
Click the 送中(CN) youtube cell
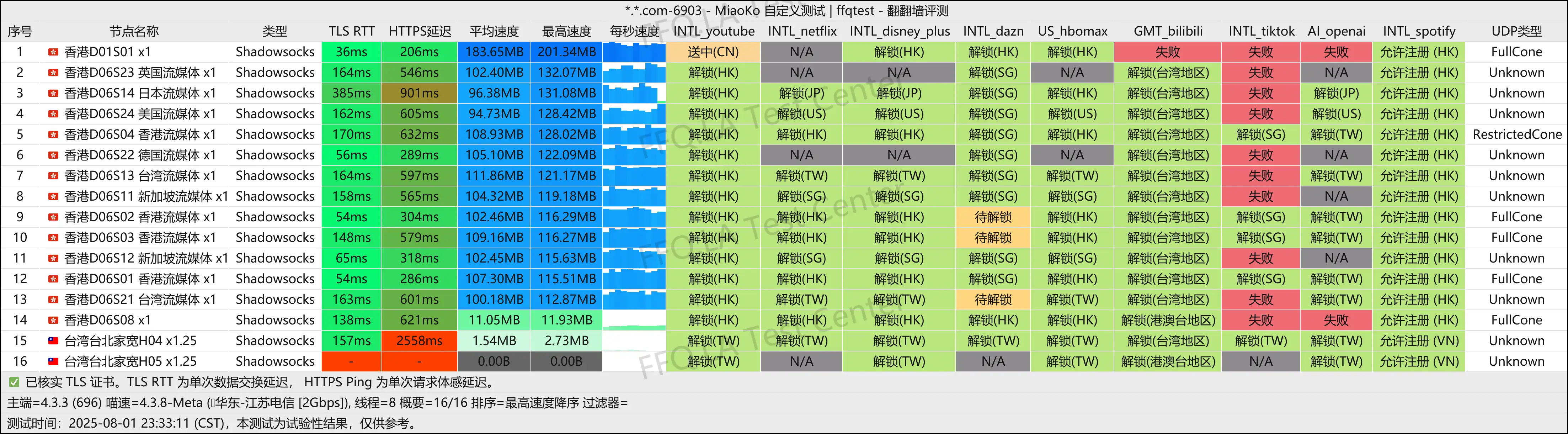pos(713,52)
